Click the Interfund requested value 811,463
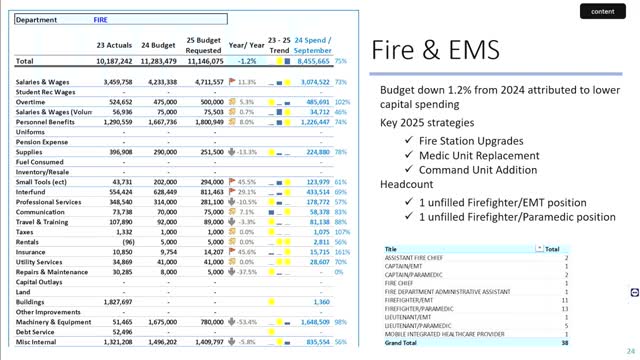Image resolution: width=640 pixels, height=360 pixels. (212, 192)
